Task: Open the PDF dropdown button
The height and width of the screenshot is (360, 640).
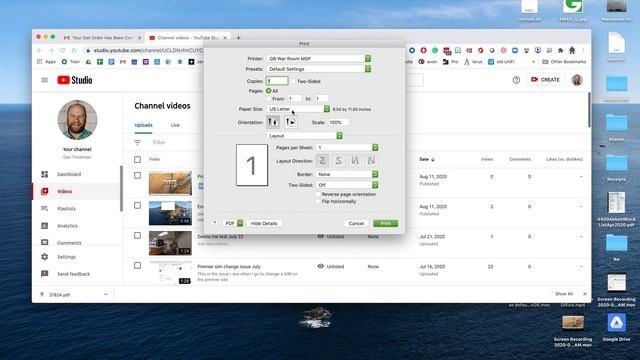Action: [233, 223]
